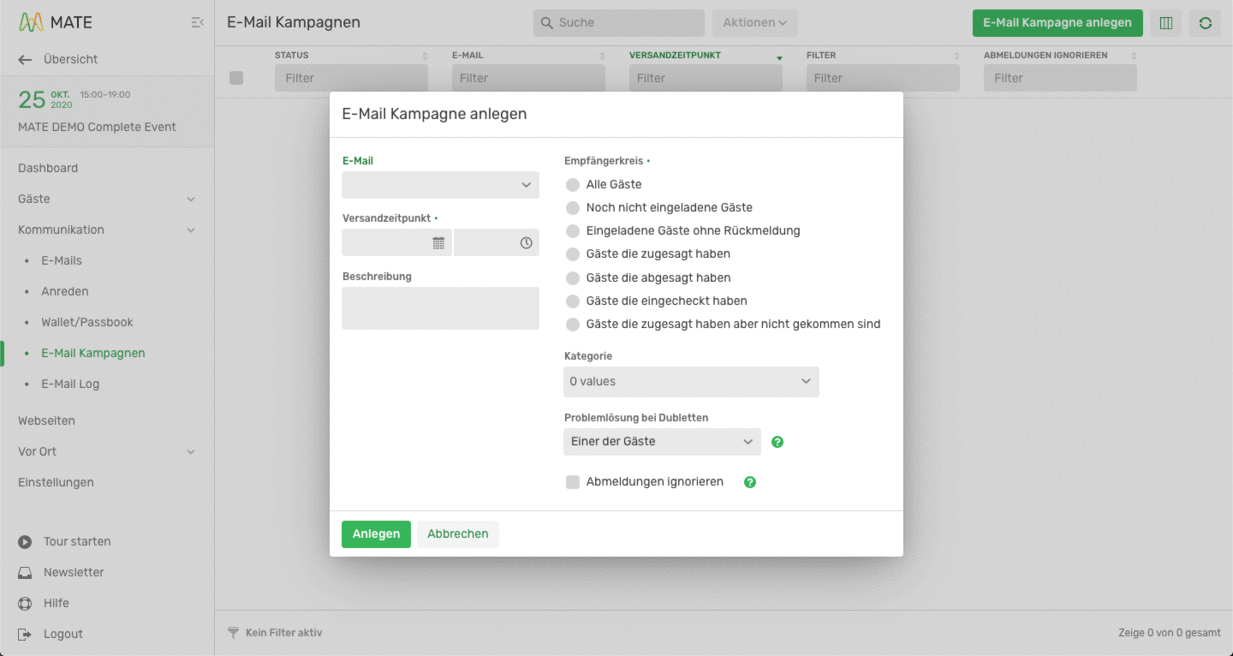Open E-Mails in sidebar
1233x656 pixels.
tap(62, 261)
